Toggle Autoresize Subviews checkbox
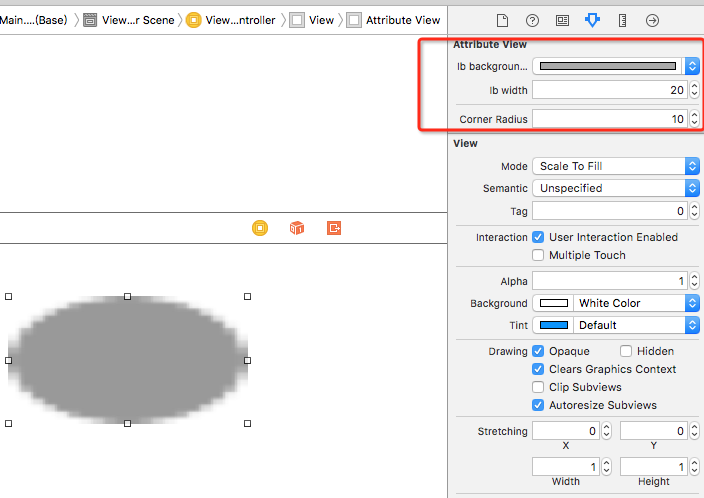 [x=538, y=405]
